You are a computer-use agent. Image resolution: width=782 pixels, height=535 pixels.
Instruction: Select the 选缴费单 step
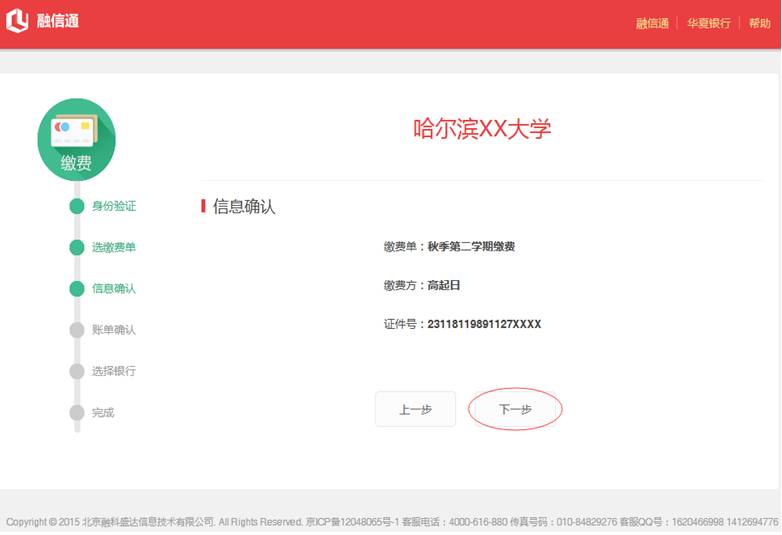click(114, 247)
